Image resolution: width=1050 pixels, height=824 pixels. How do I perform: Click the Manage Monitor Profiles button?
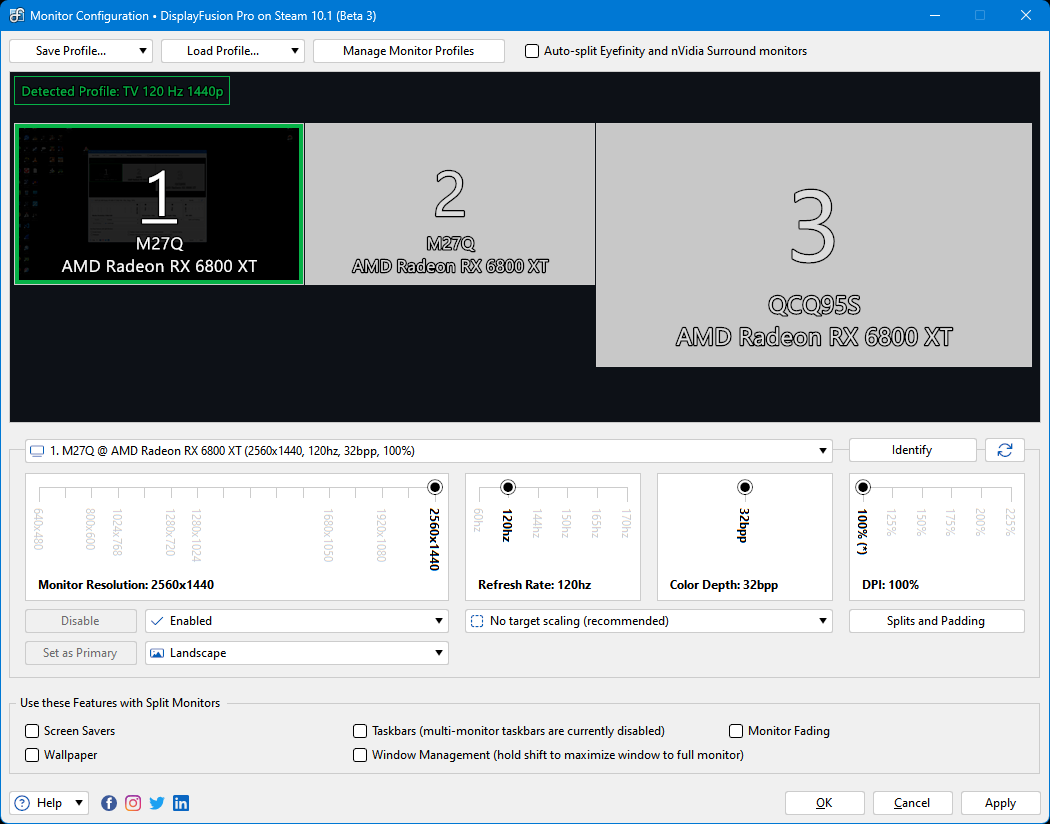click(408, 51)
